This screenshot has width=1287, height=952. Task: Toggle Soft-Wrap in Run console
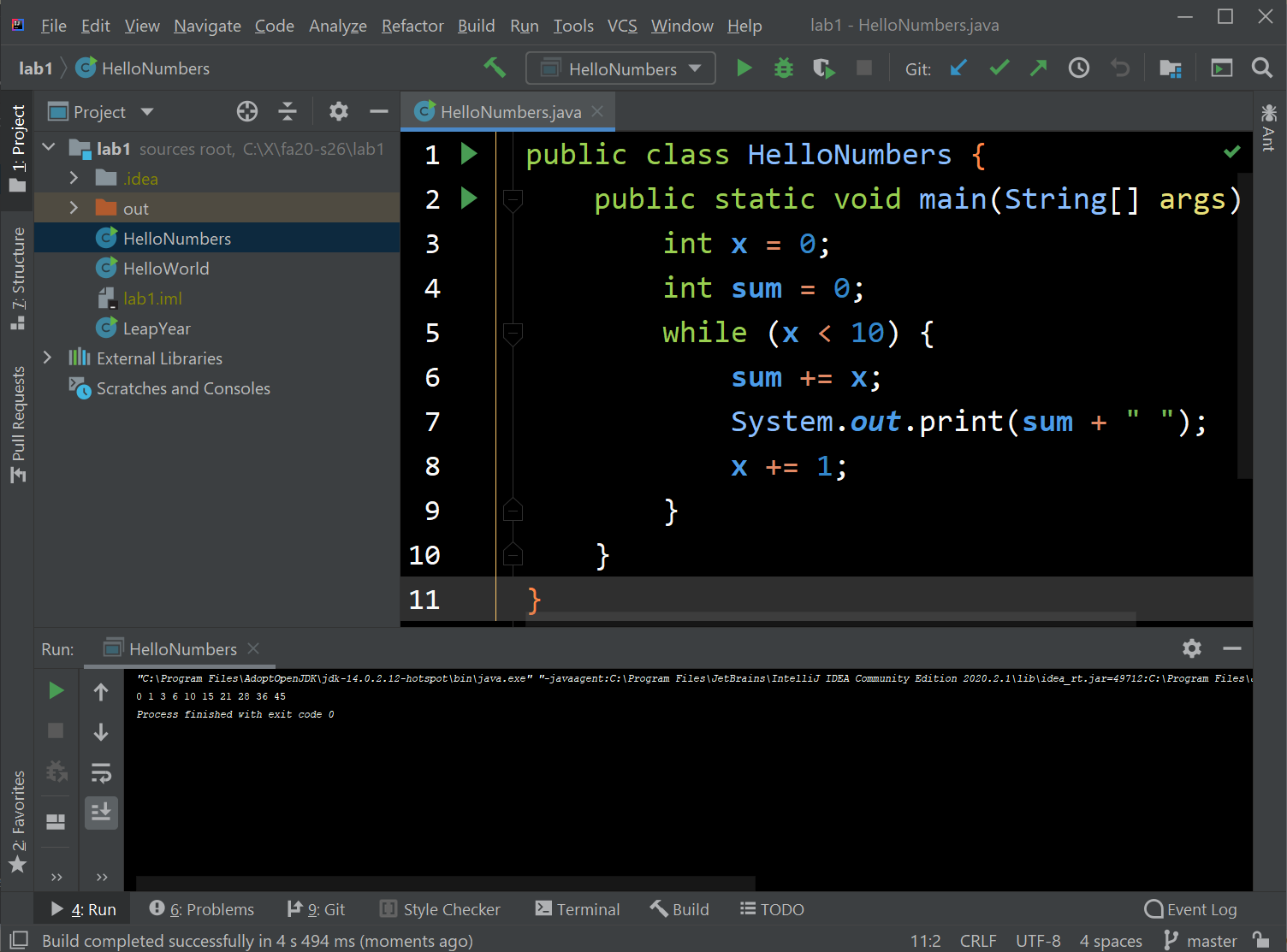pos(101,773)
